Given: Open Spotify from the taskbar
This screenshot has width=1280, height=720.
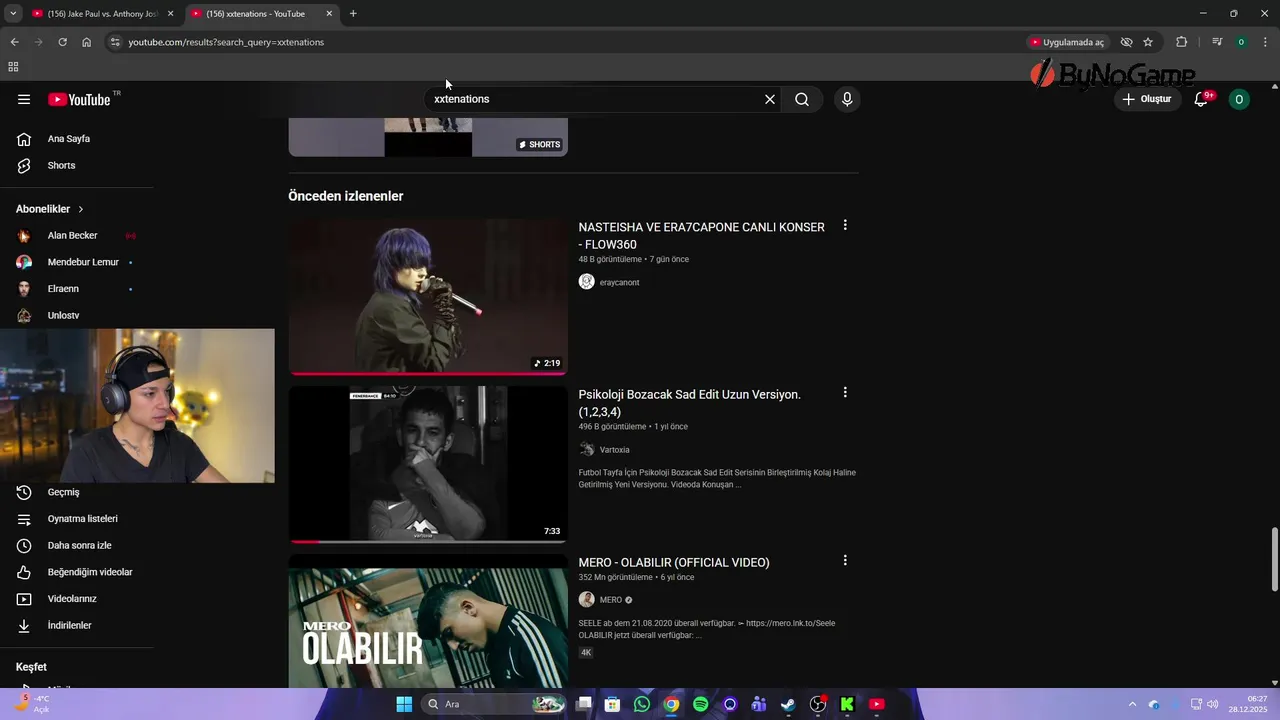Looking at the screenshot, I should tap(701, 704).
